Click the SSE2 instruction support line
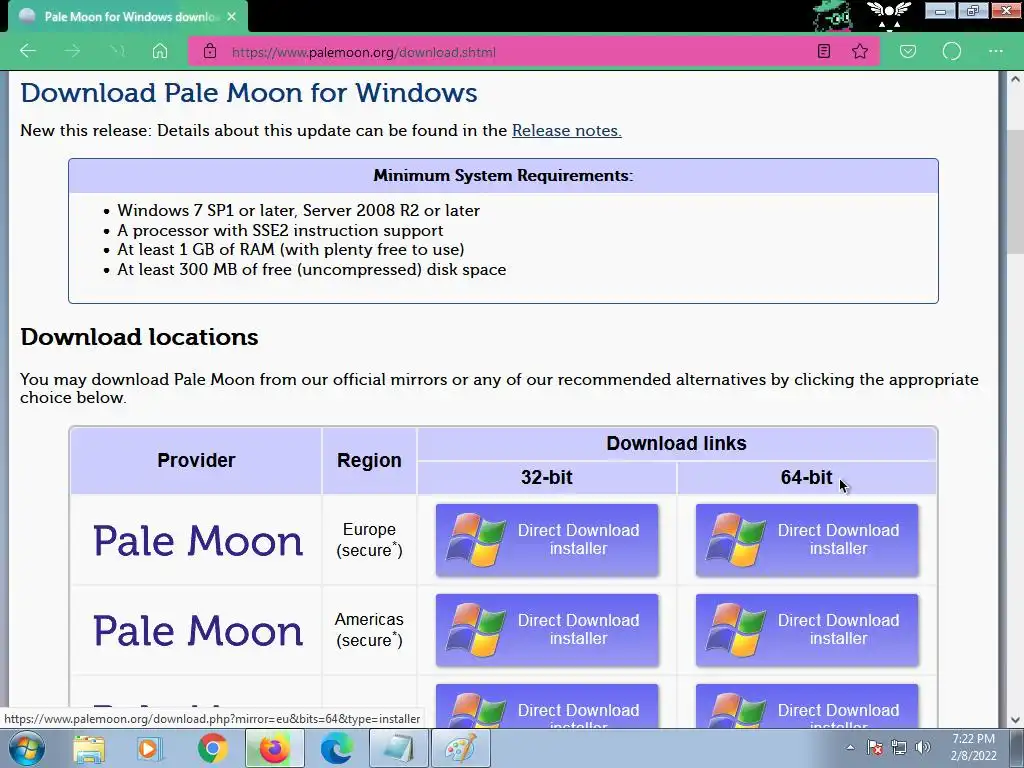This screenshot has width=1024, height=768. click(x=280, y=231)
